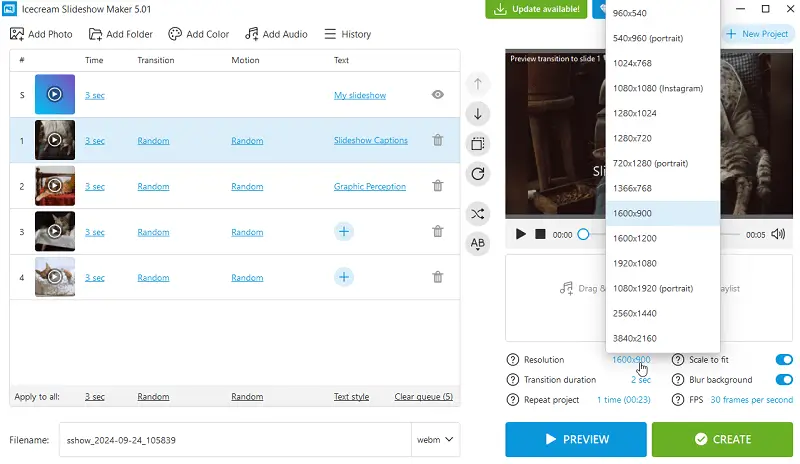Click the Filename input field
This screenshot has height=464, width=800.
[x=235, y=439]
